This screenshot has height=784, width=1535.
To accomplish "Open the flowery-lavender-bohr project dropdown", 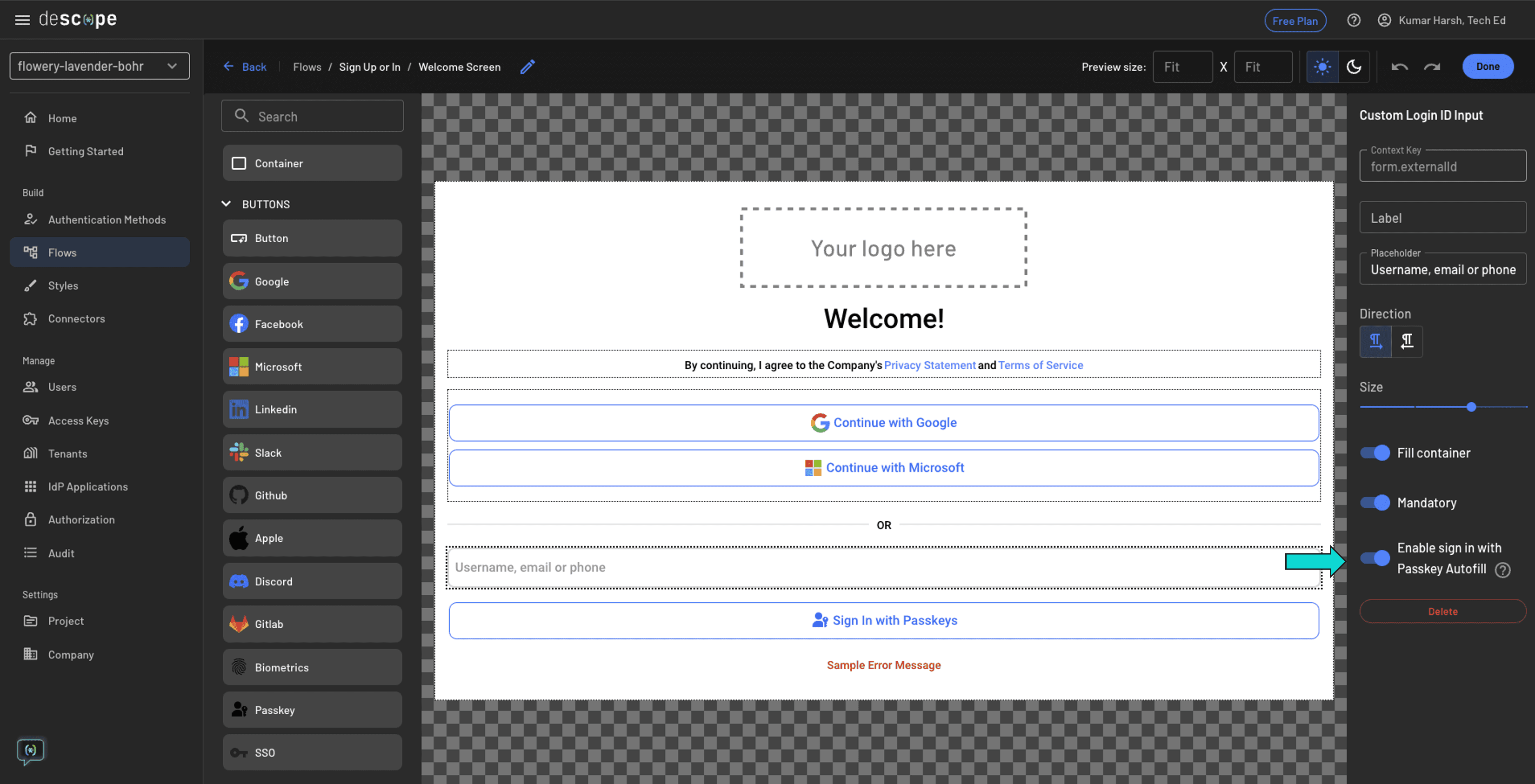I will pos(100,66).
